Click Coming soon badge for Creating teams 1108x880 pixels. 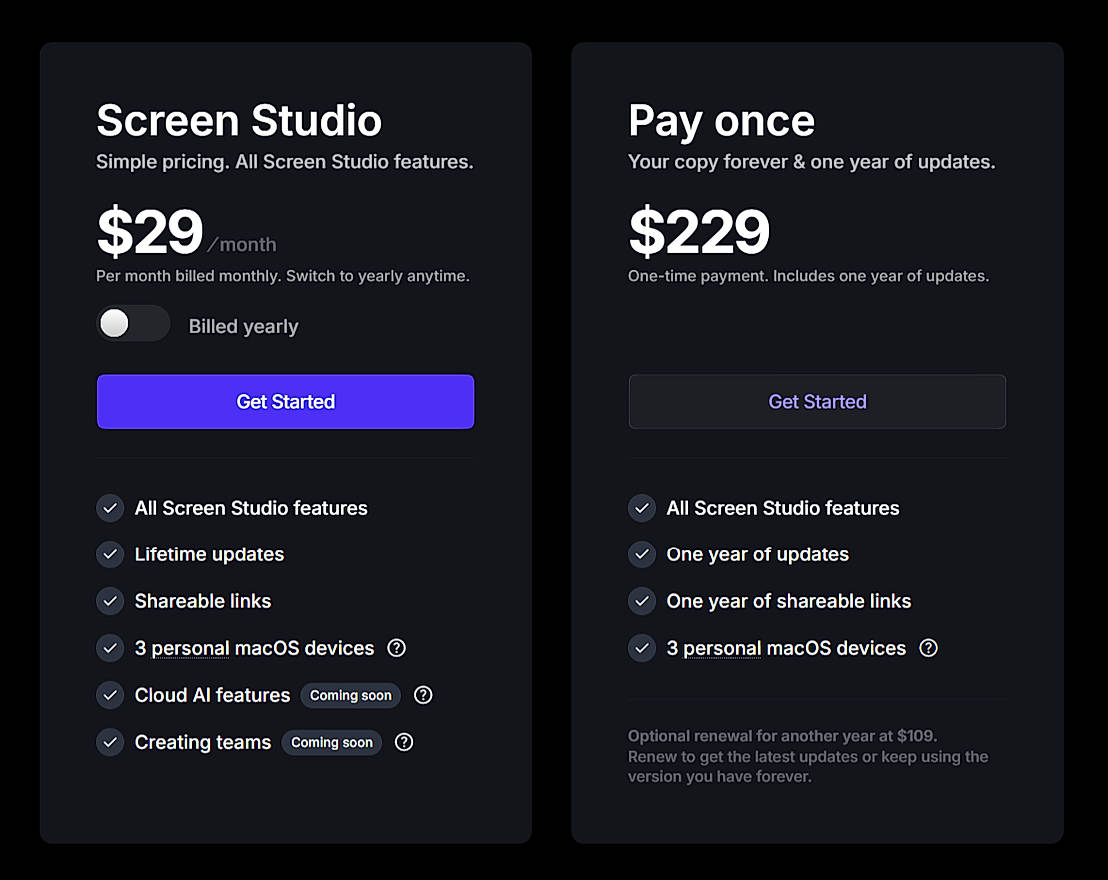click(331, 742)
